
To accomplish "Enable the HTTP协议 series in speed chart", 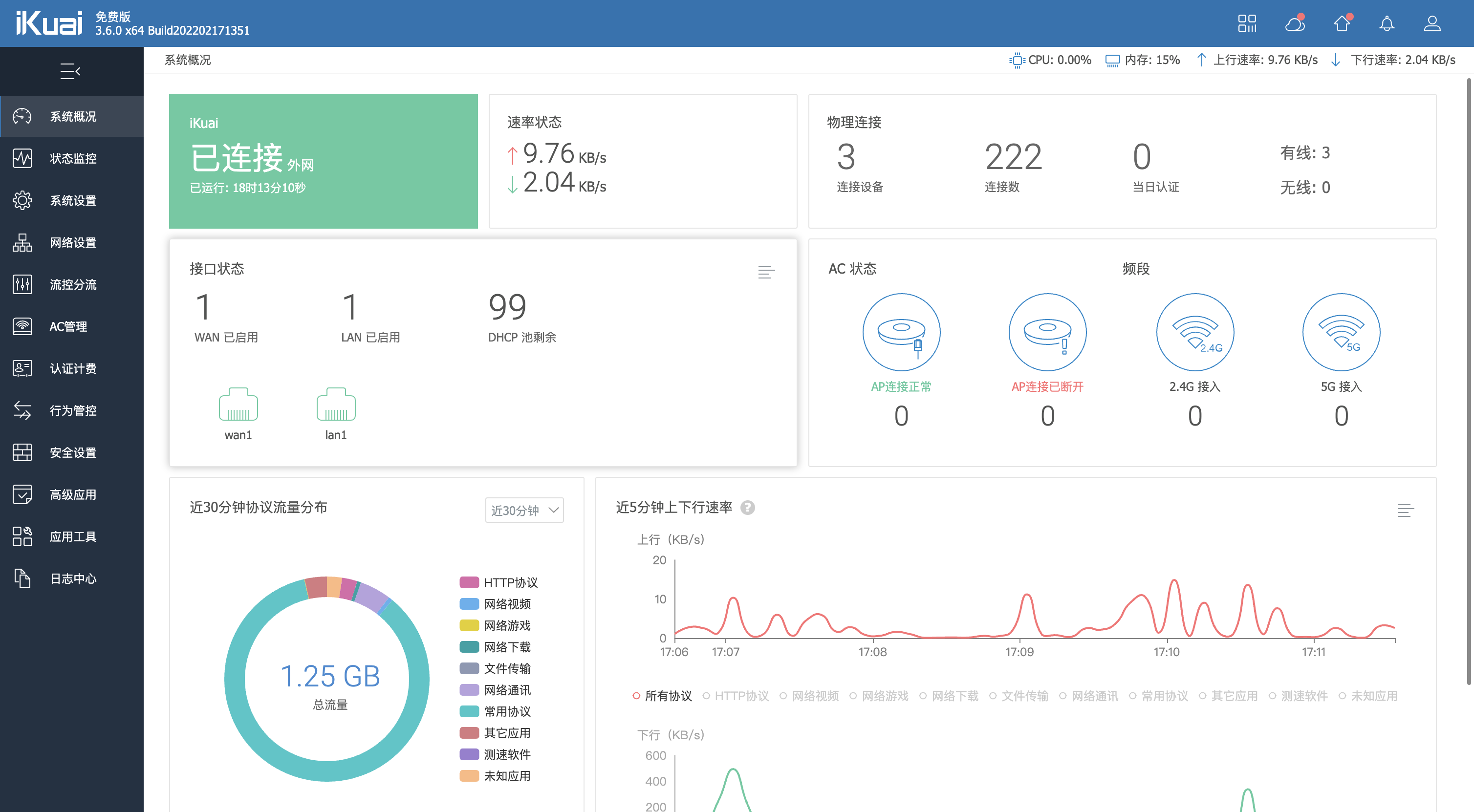I will coord(736,696).
